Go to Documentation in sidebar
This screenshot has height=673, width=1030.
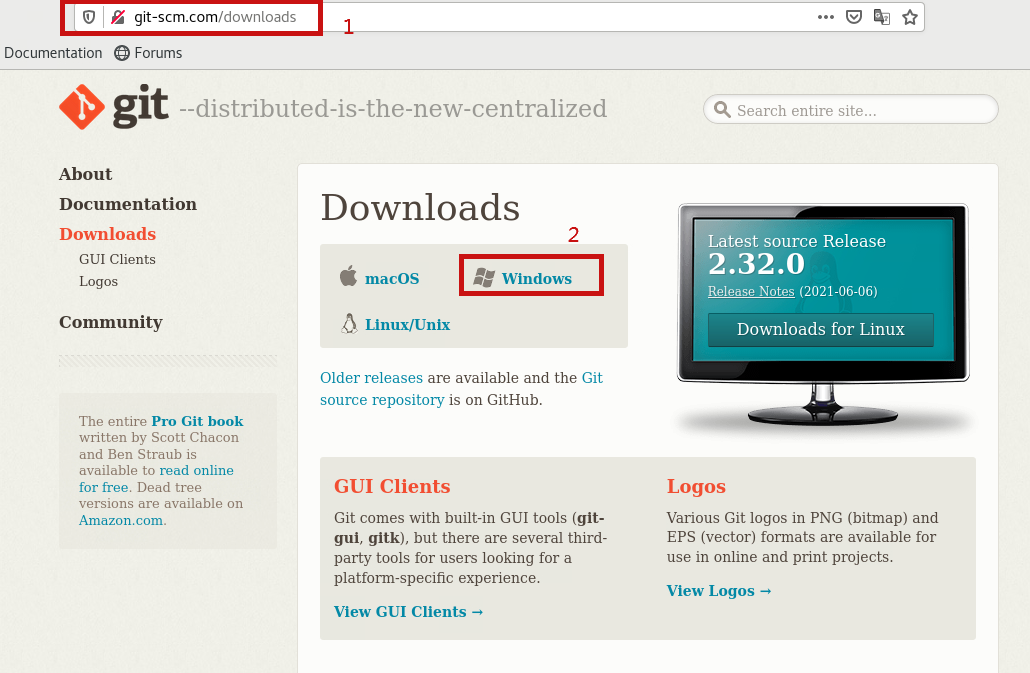click(x=128, y=204)
